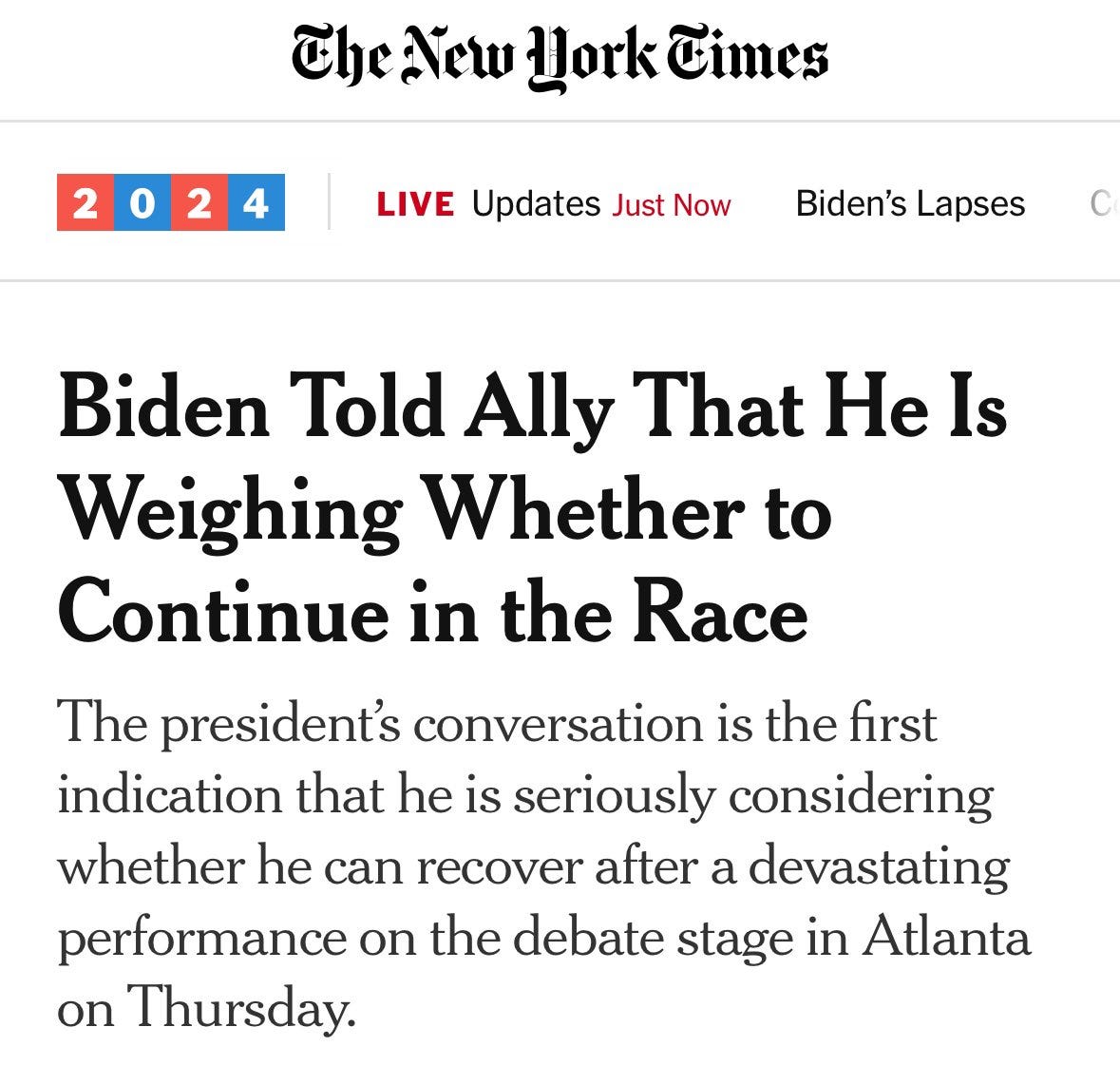This screenshot has height=1065, width=1120.
Task: Click the word "Continue" in the headline
Action: pyautogui.click(x=224, y=615)
